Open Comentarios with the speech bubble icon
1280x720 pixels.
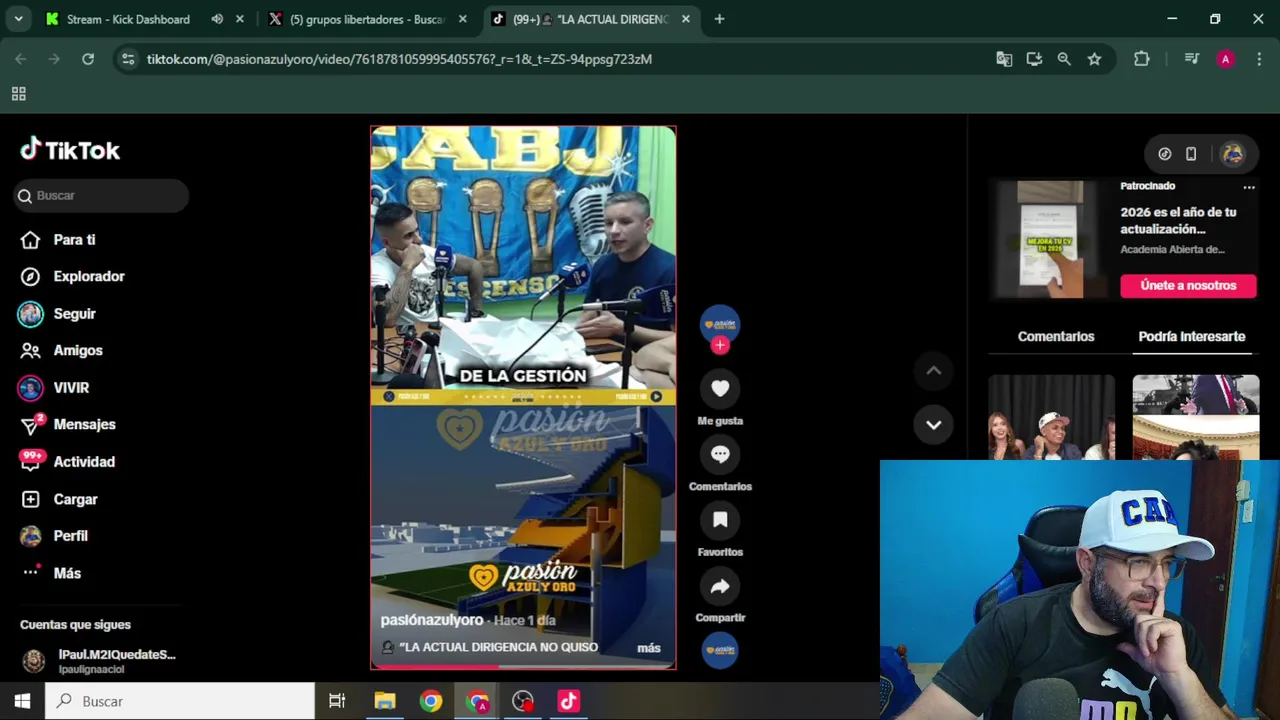point(720,454)
